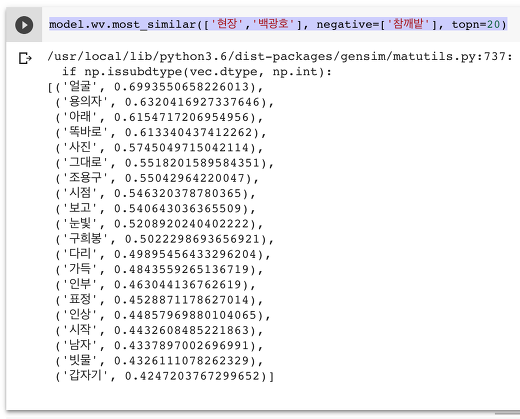Image resolution: width=520 pixels, height=419 pixels.
Task: Click the output toggle icon beside results
Action: point(25,58)
